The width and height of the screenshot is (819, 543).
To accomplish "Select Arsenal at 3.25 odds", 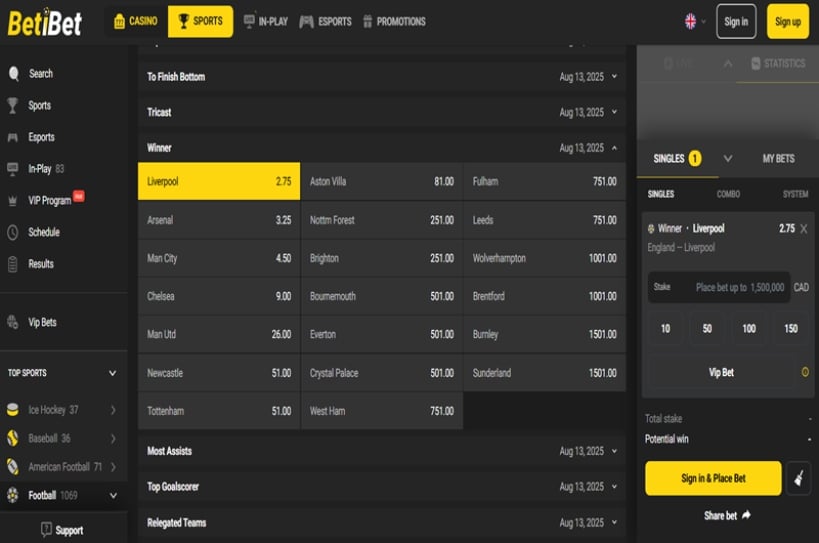I will (x=219, y=220).
